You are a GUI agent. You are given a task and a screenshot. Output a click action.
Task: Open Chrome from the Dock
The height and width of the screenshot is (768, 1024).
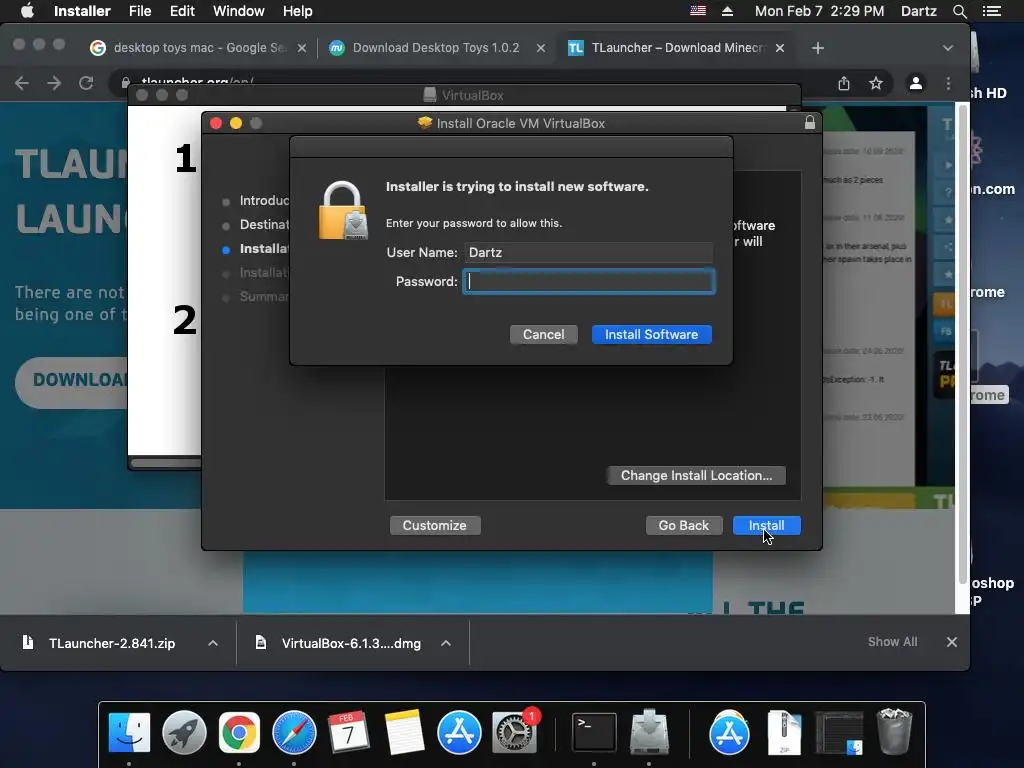[x=239, y=732]
